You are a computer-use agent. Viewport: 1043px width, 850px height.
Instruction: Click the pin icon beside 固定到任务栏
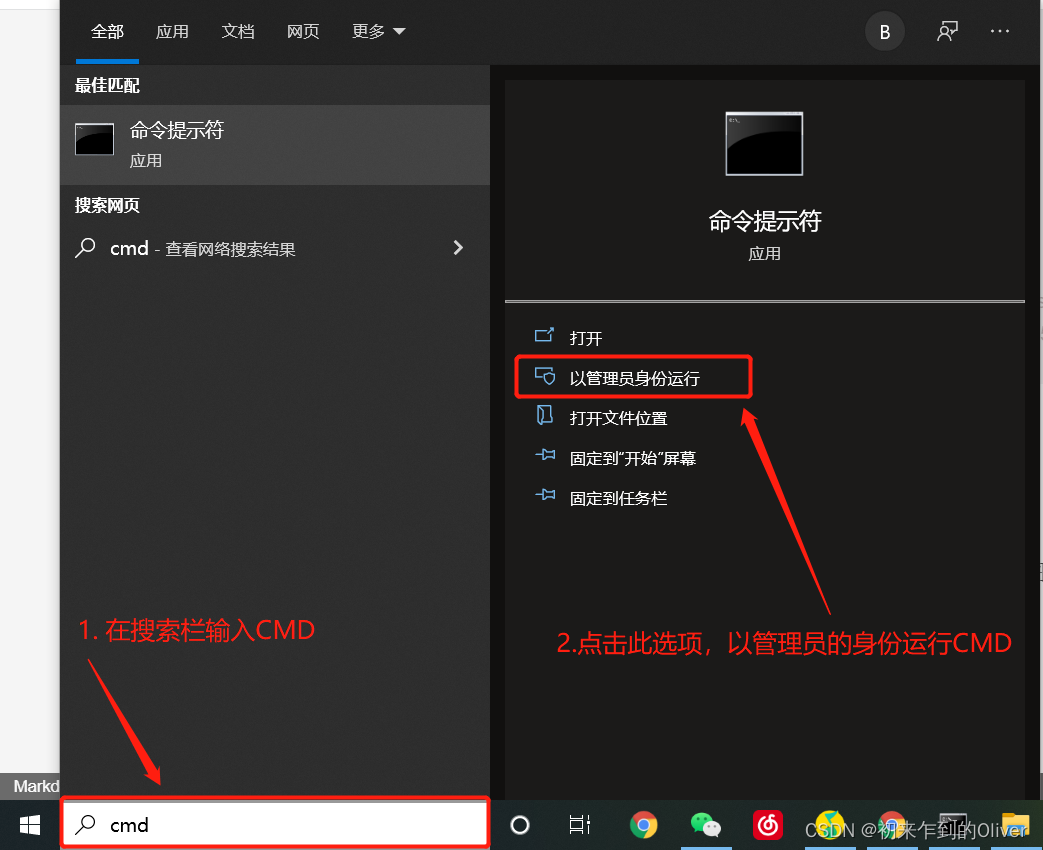pyautogui.click(x=545, y=497)
